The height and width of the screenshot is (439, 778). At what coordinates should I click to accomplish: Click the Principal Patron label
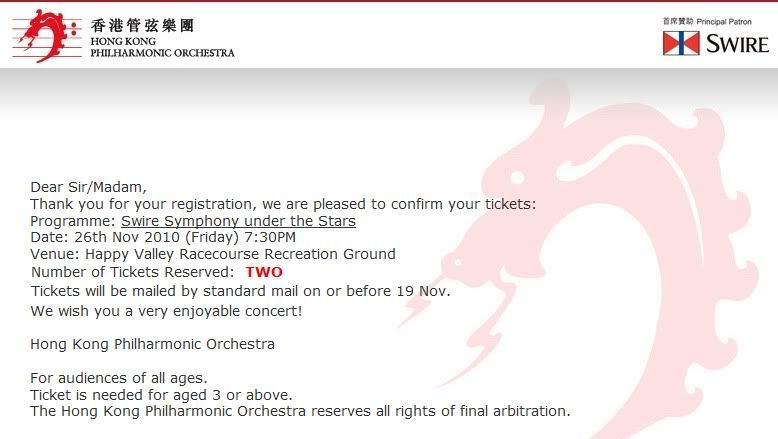tap(724, 21)
